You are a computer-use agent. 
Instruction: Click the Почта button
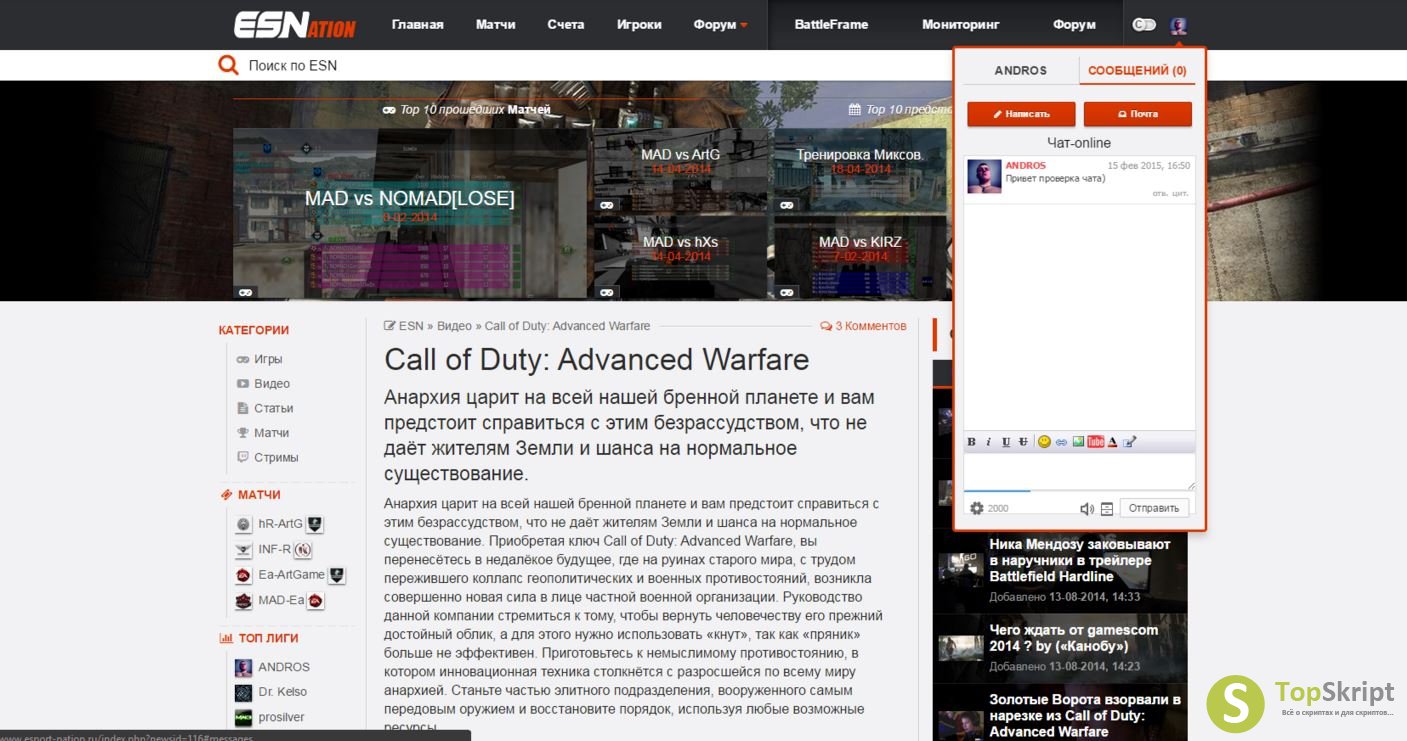tap(1137, 114)
